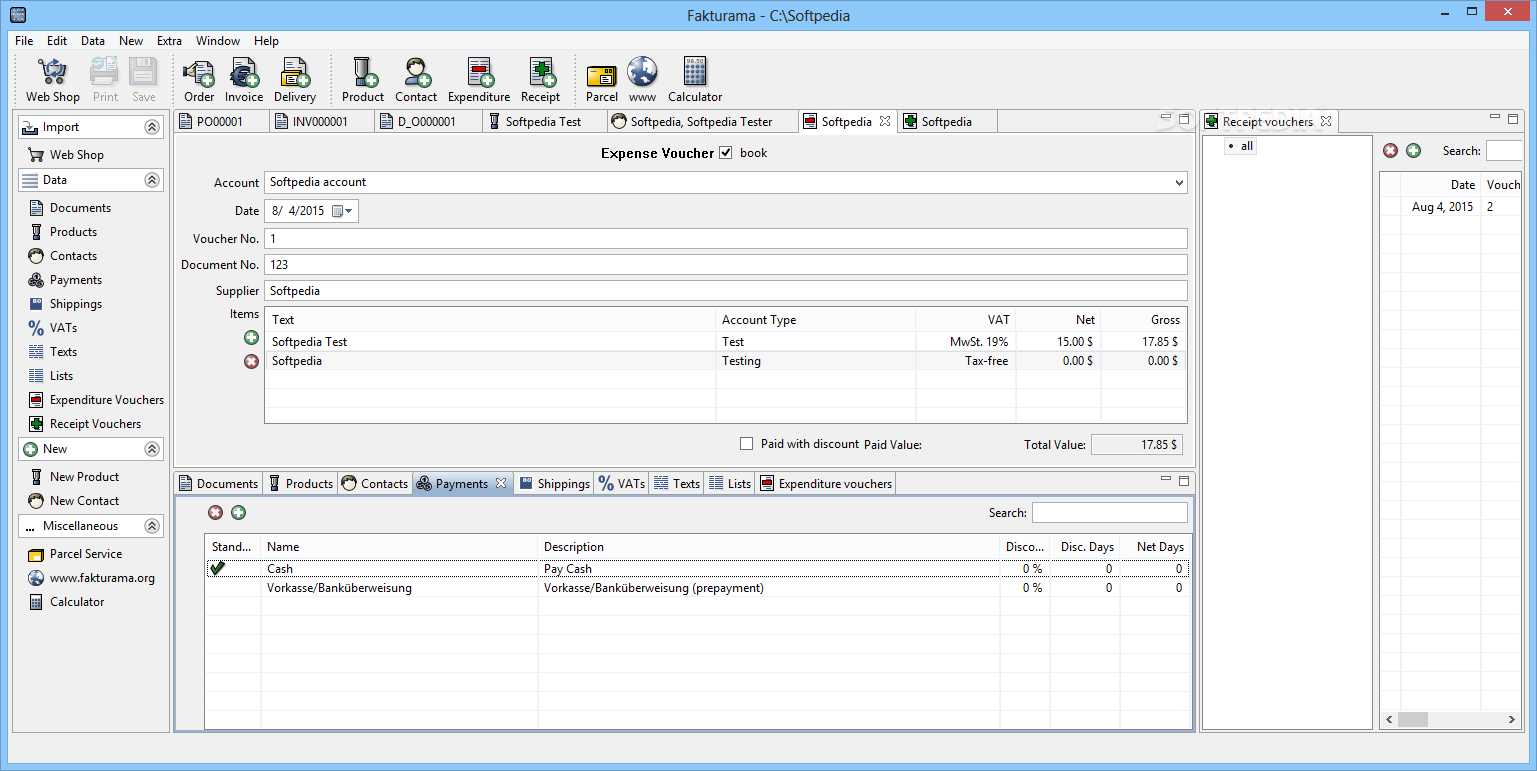
Task: Add payment with green icon in Payments panel
Action: tap(238, 513)
